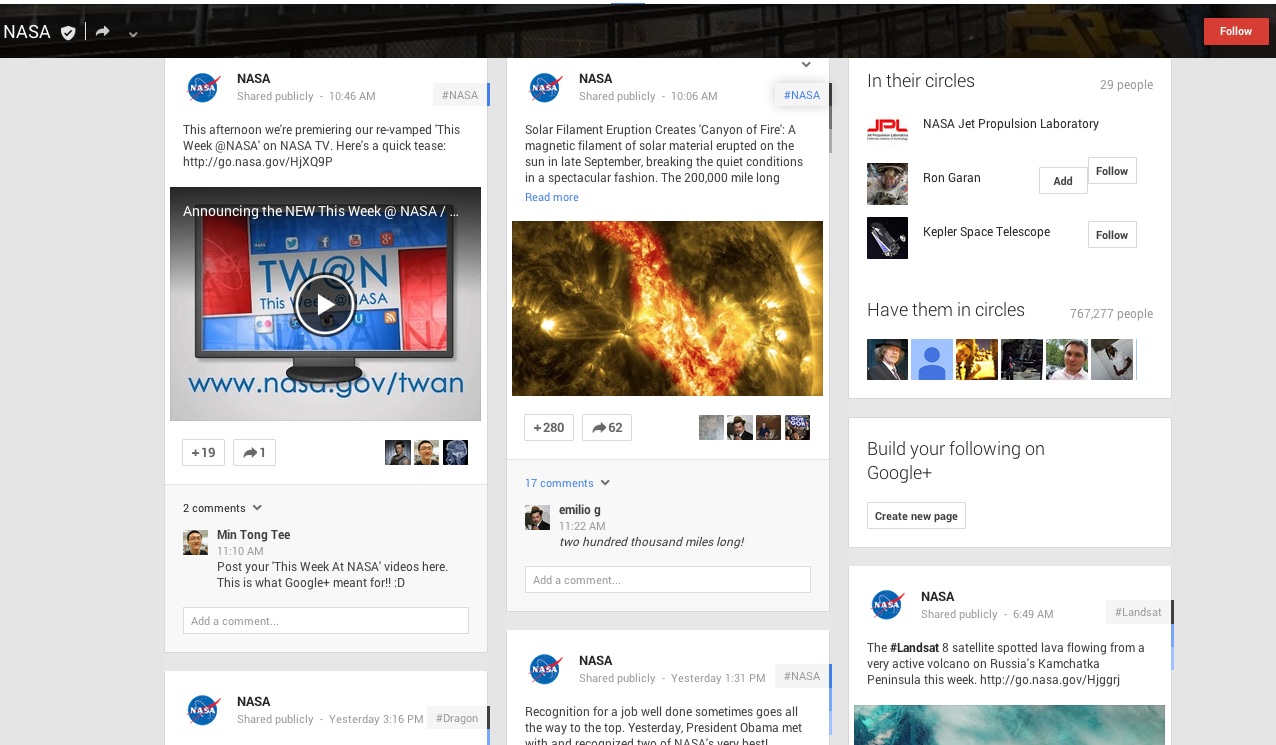Click 29 people count in their circles
The width and height of the screenshot is (1276, 745).
coord(1126,85)
